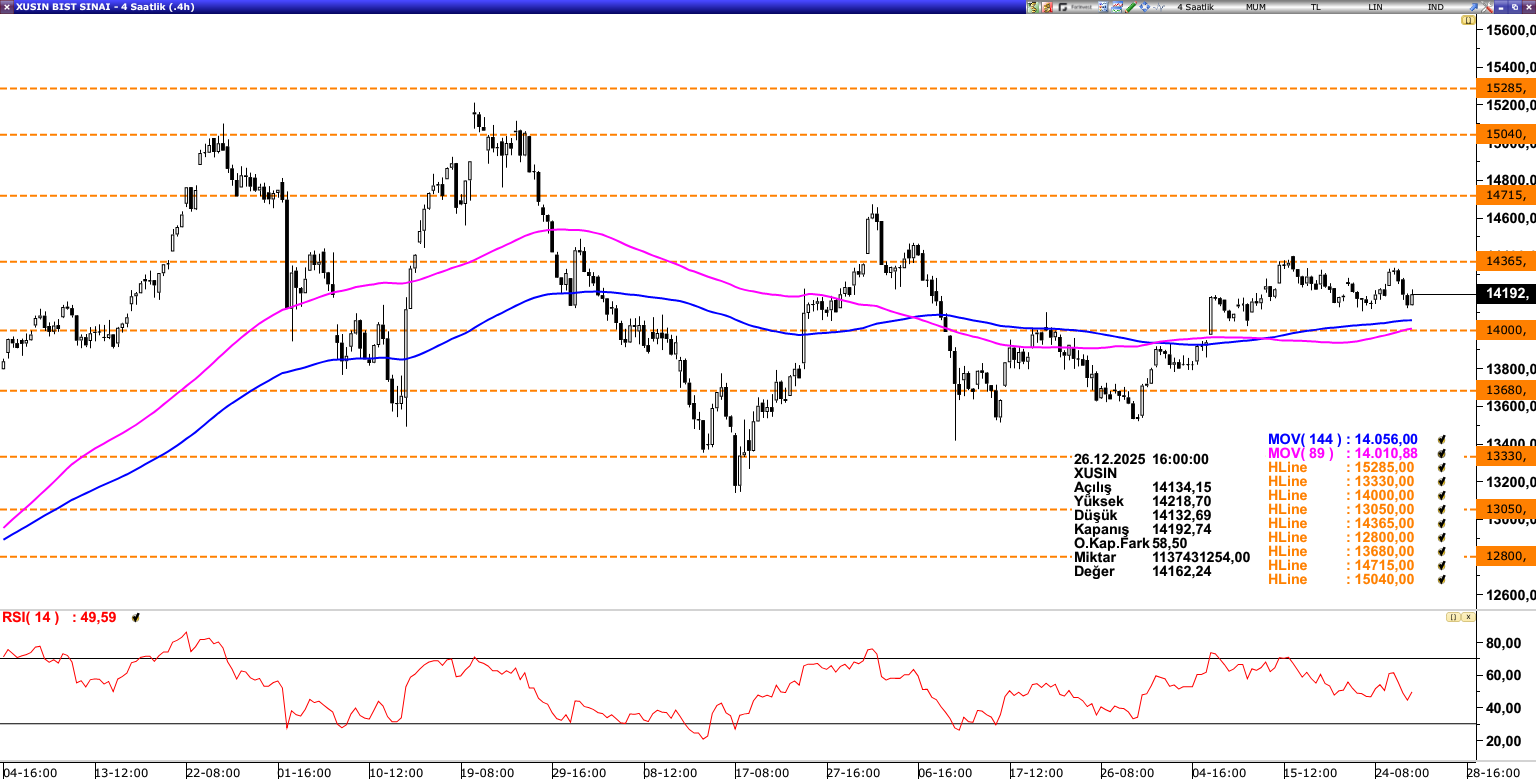Open the pulse-line indicator icon in toolbar
The width and height of the screenshot is (1536, 779).
(x=1159, y=7)
